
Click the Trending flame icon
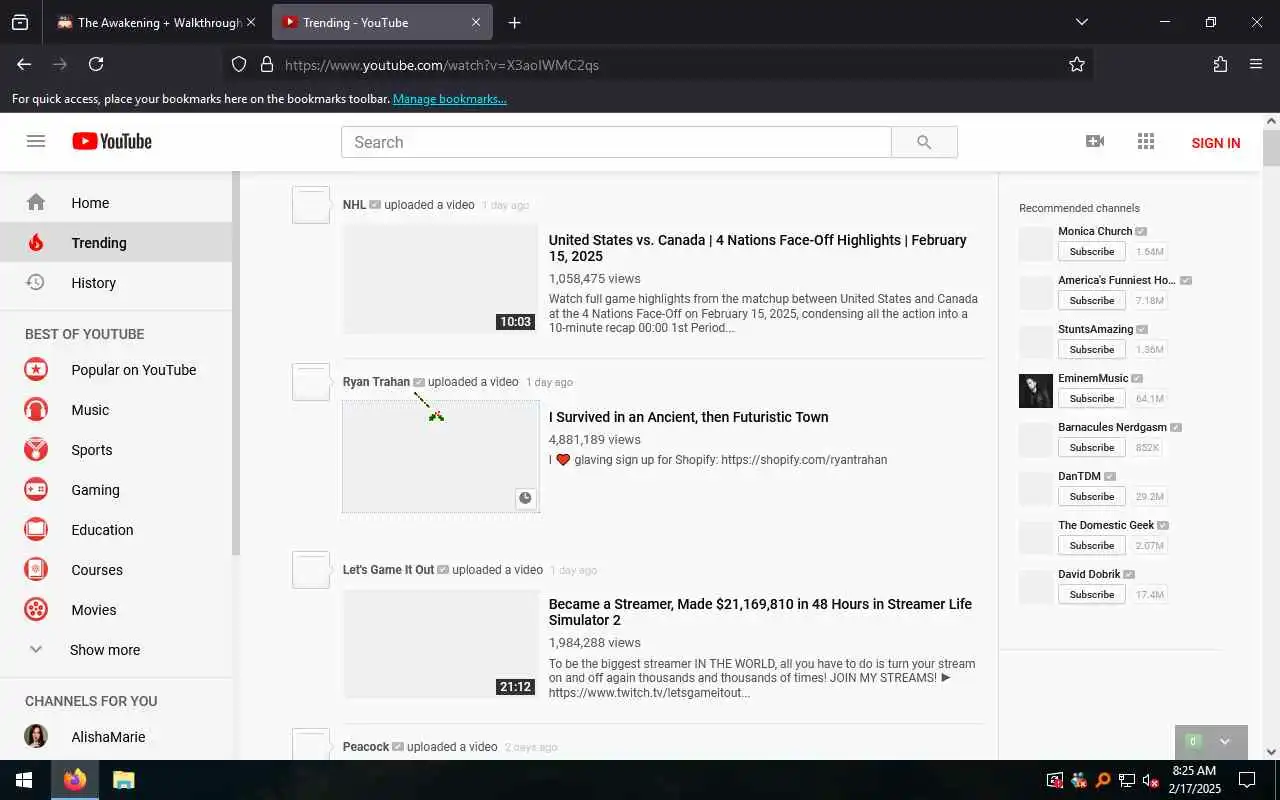[x=36, y=242]
